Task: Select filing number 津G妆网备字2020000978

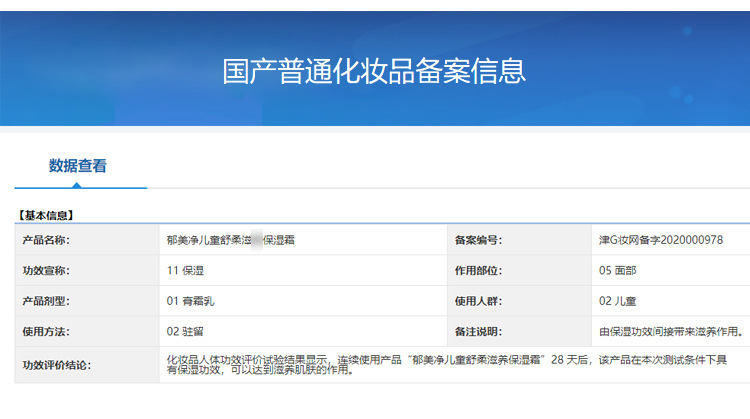Action: (661, 240)
